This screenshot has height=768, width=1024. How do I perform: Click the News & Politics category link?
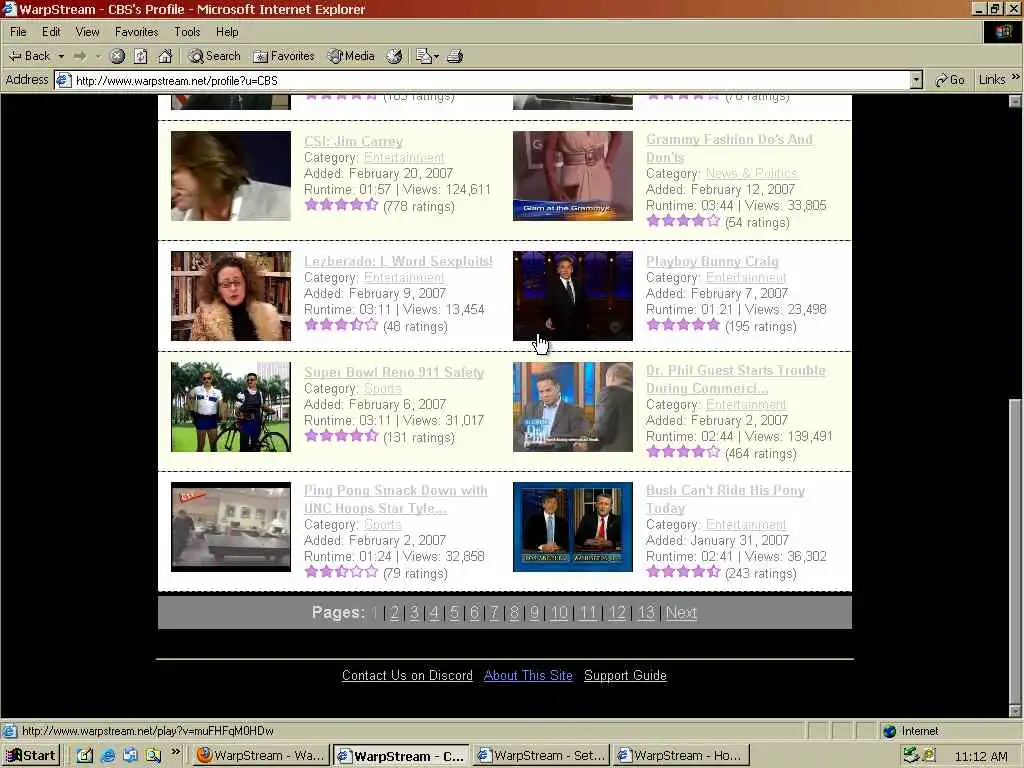[x=751, y=173]
